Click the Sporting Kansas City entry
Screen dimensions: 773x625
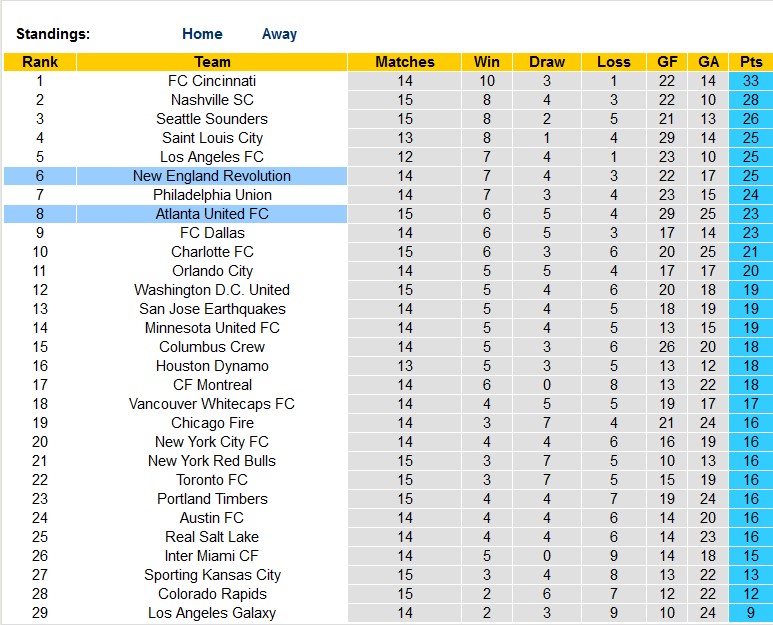(212, 575)
